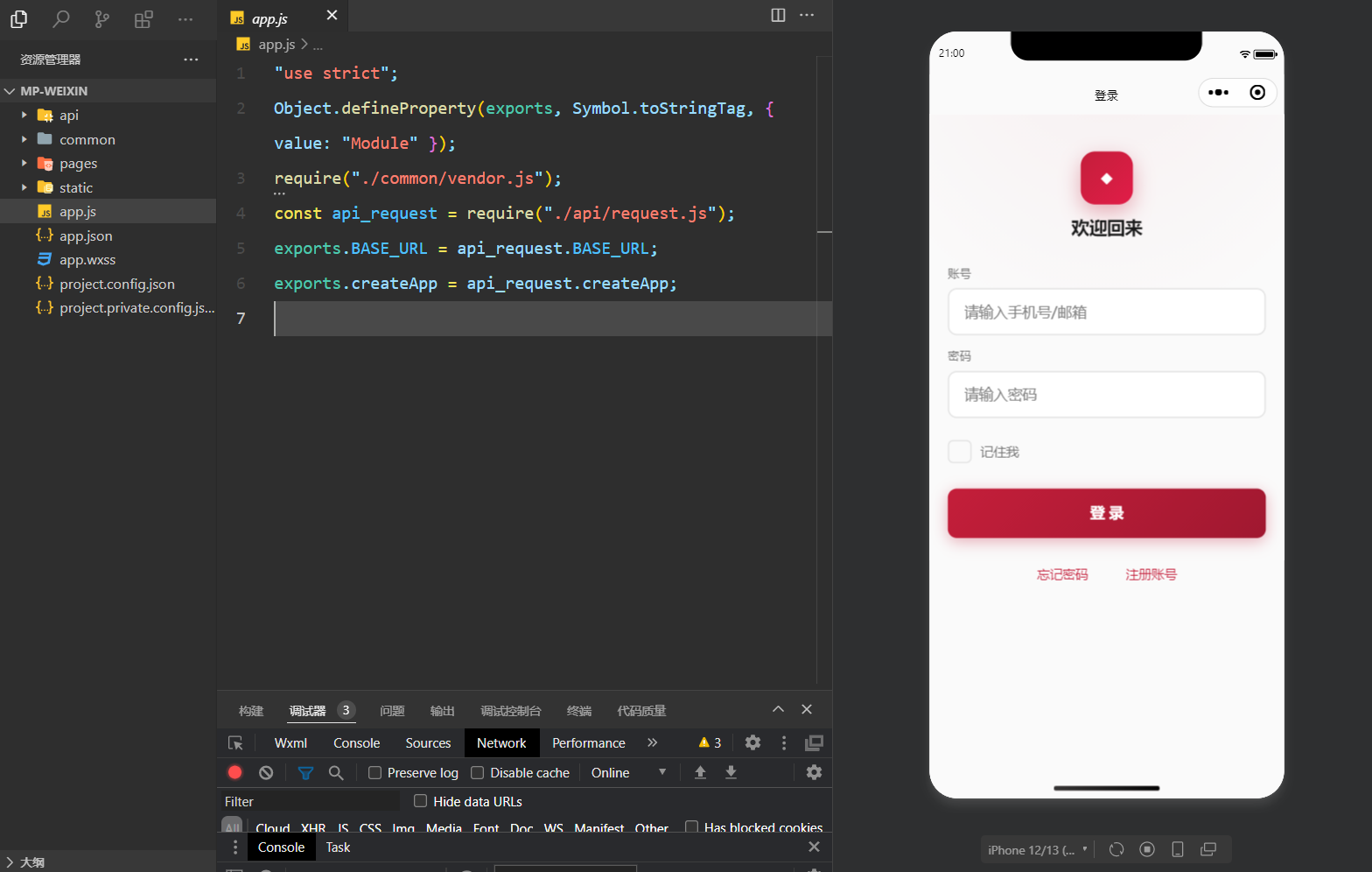
Task: Expand the pages folder in the explorer
Action: click(x=78, y=164)
